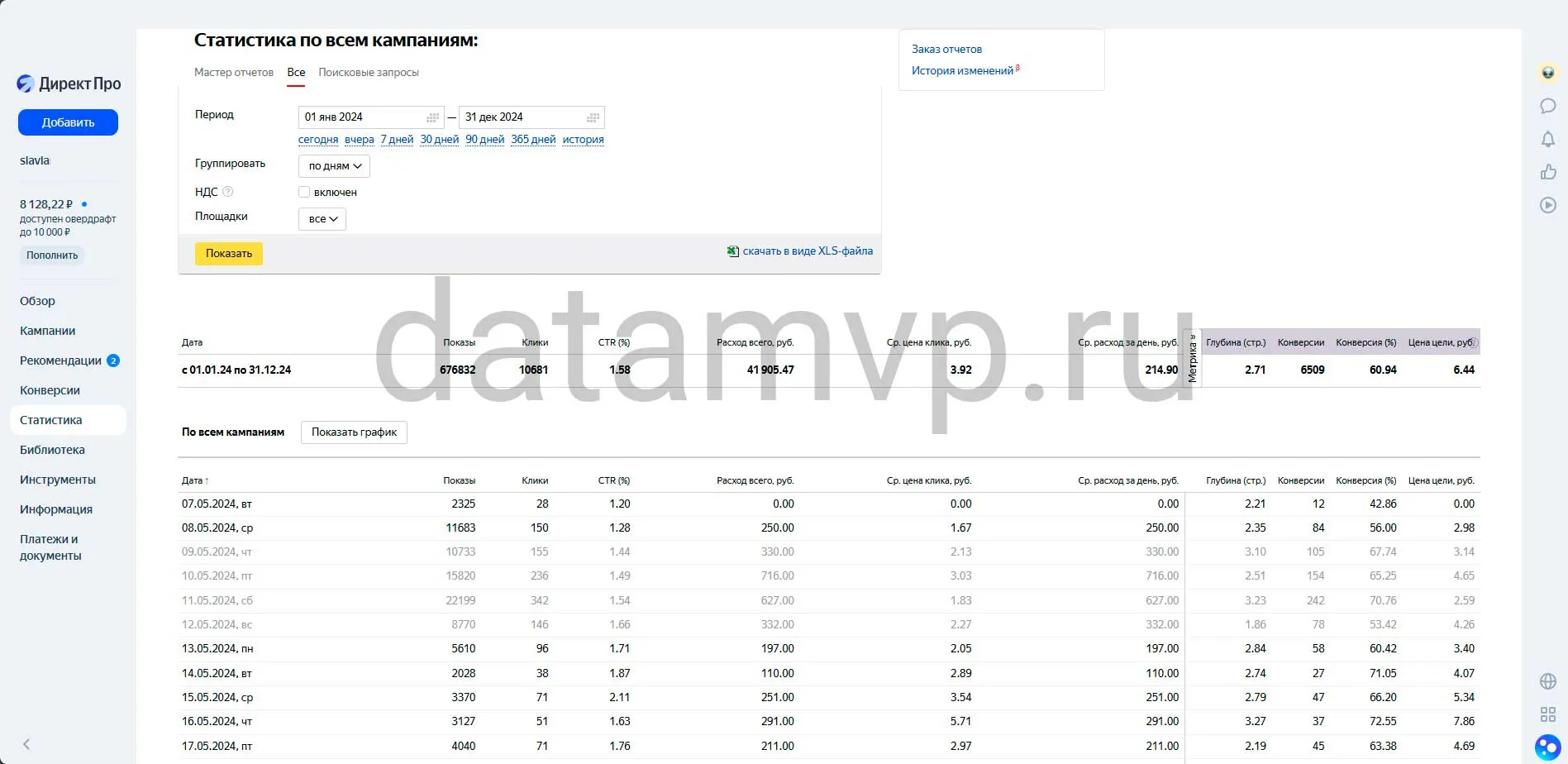Open Заказ отчетов link

point(946,50)
